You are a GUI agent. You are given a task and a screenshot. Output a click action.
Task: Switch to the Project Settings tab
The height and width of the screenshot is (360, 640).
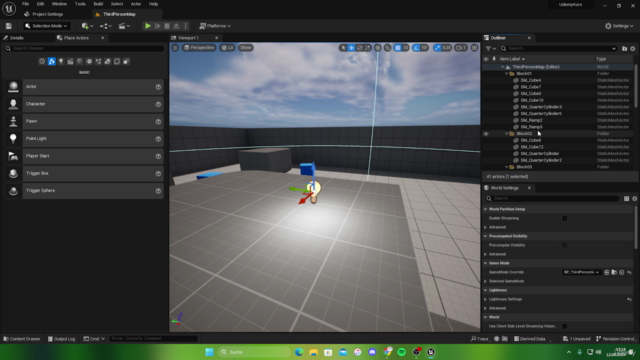(44, 14)
